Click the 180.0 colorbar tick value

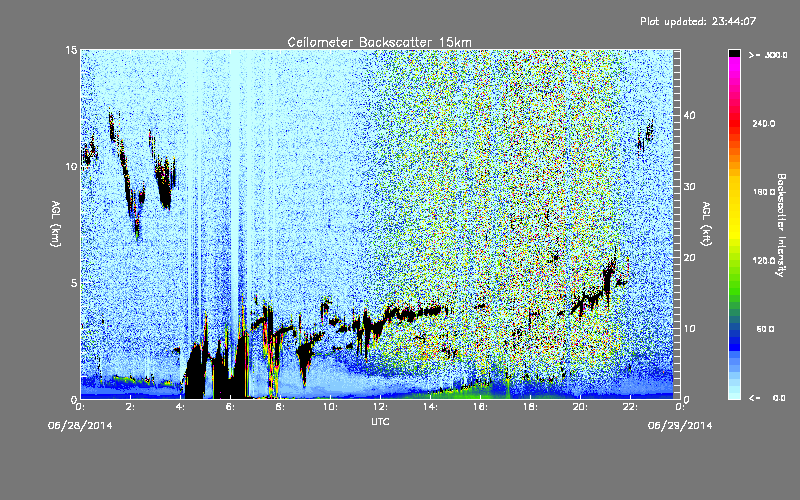(764, 192)
